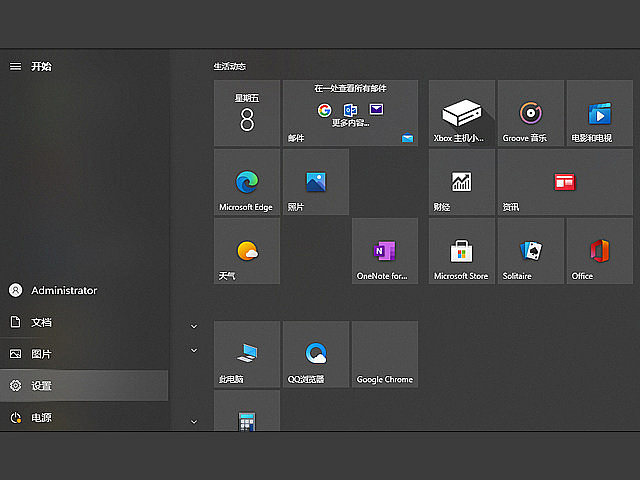Select 文档 in the left sidebar
Screen dimensions: 640x480
pos(84,322)
